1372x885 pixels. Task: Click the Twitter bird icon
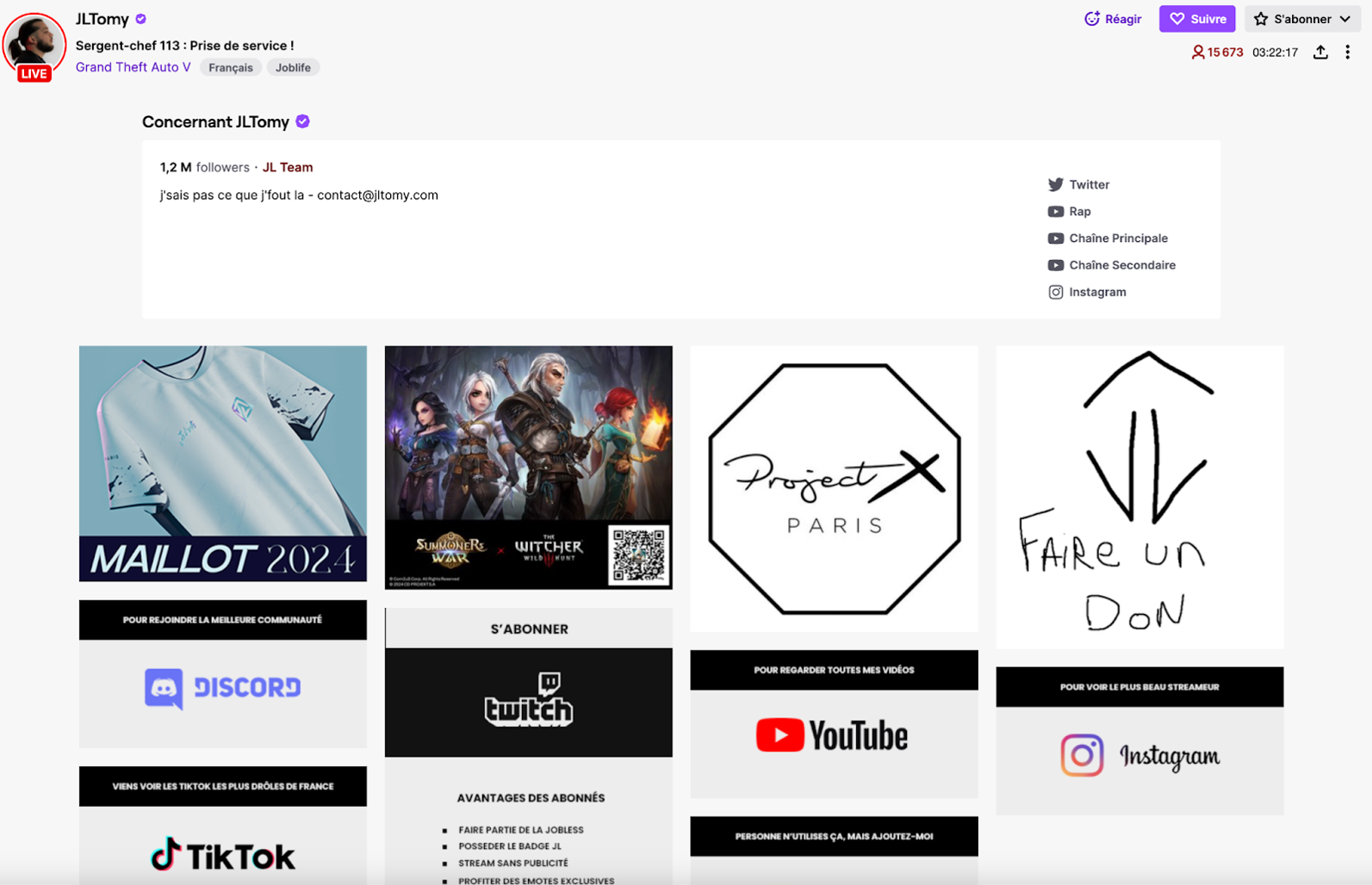pyautogui.click(x=1055, y=184)
